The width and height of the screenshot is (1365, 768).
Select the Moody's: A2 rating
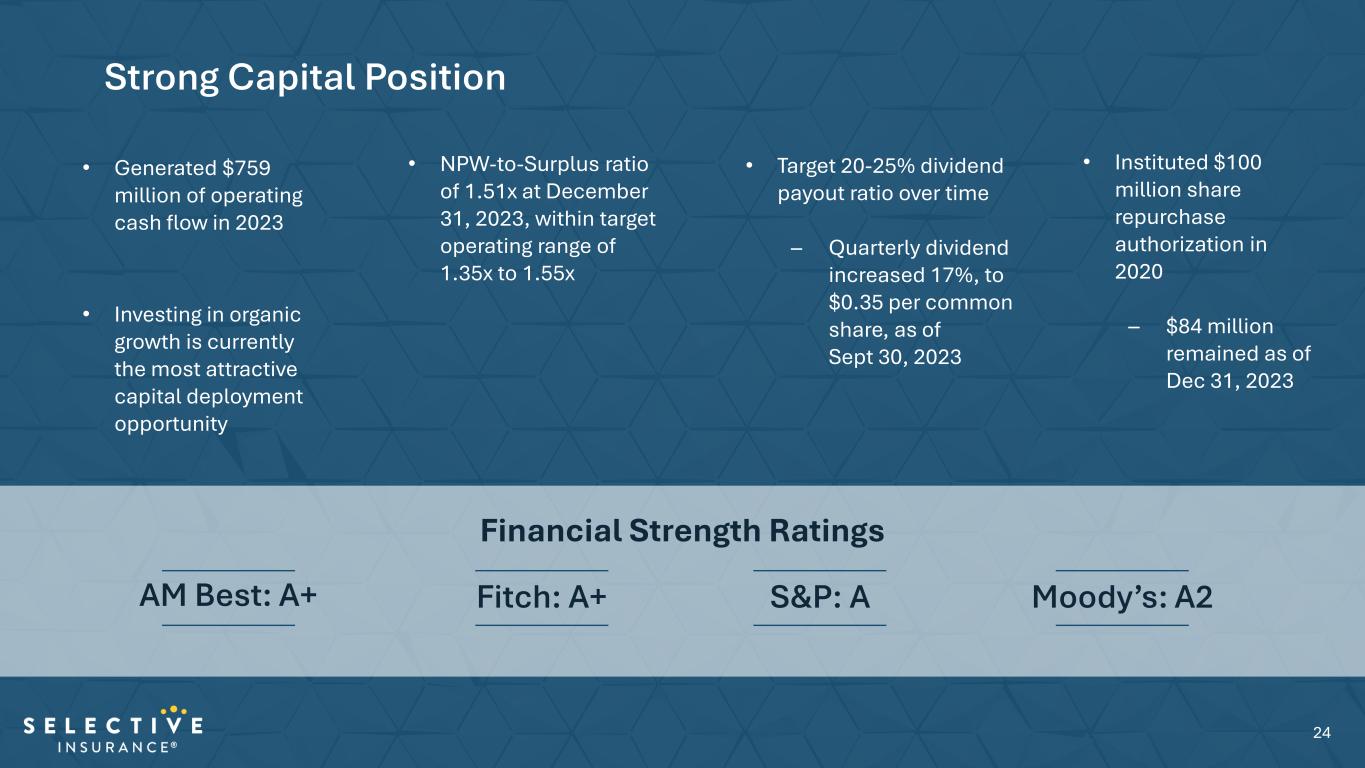pyautogui.click(x=1122, y=597)
